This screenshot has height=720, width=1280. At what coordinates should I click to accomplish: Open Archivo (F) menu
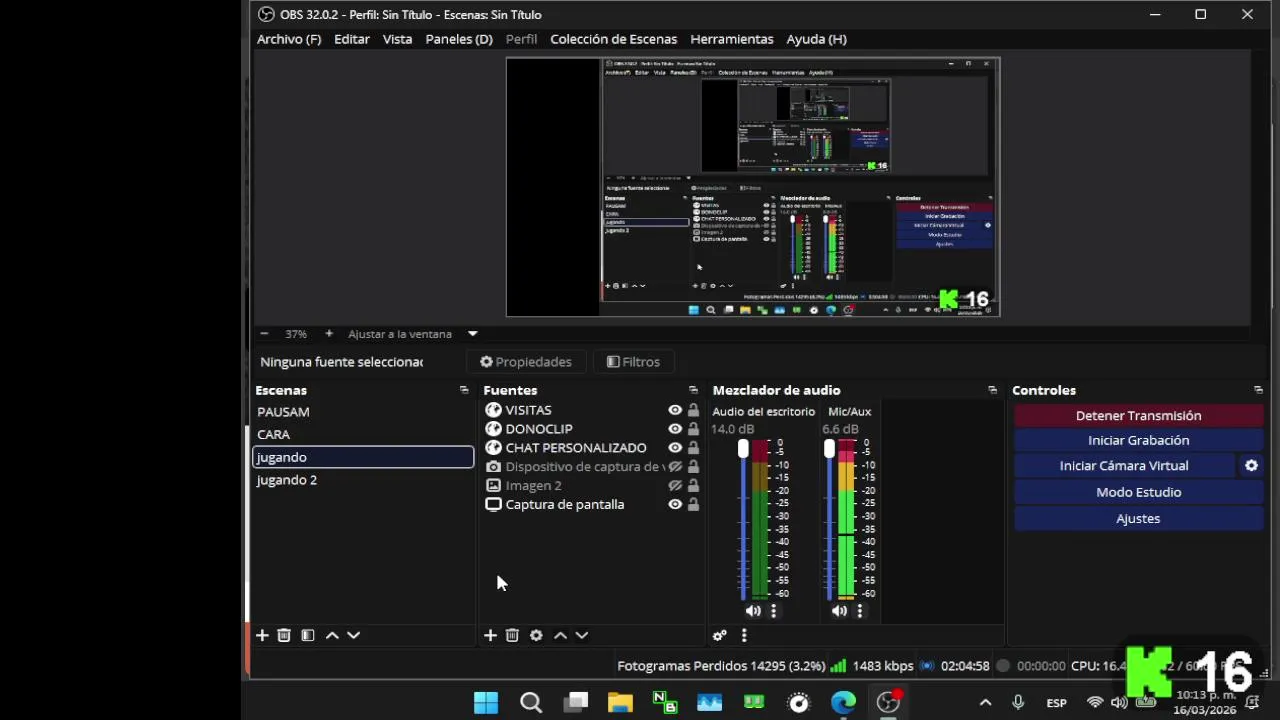[289, 39]
